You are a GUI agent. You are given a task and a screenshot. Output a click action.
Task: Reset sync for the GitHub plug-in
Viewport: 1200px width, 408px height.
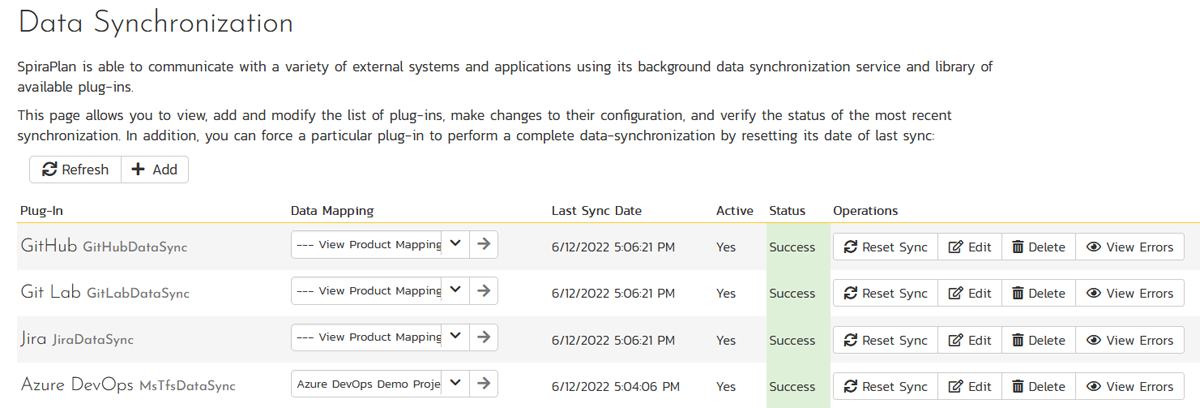coord(885,247)
